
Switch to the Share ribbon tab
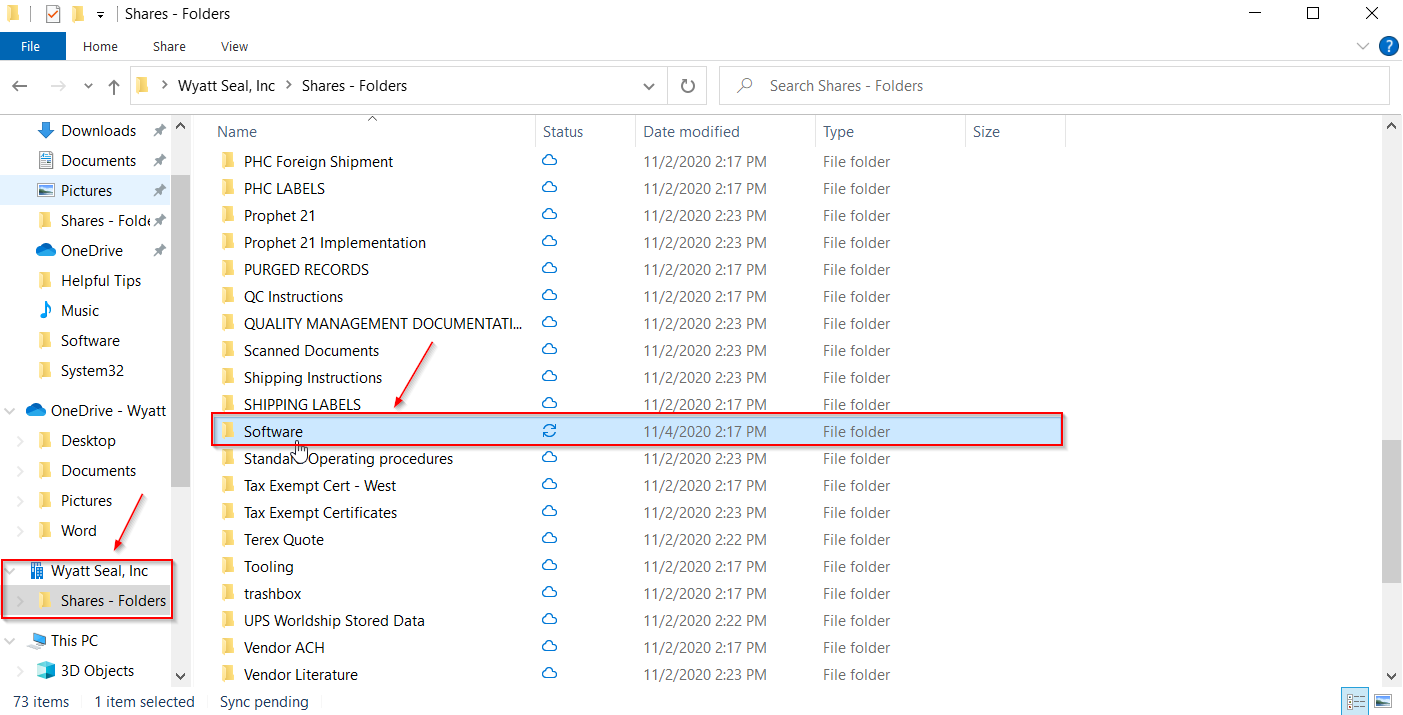coord(169,46)
